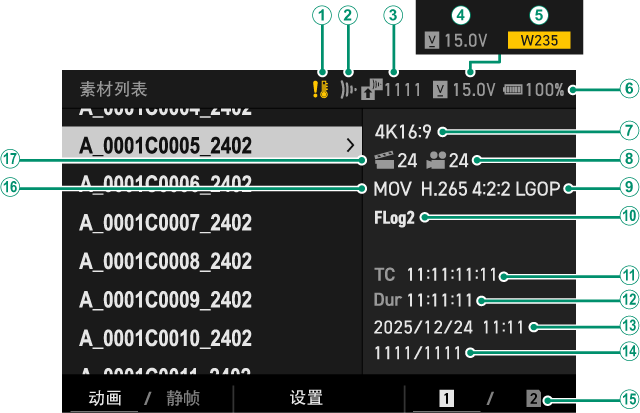The image size is (640, 413).
Task: Open clip A_0001C0005_2402 using its chevron
Action: click(x=350, y=145)
